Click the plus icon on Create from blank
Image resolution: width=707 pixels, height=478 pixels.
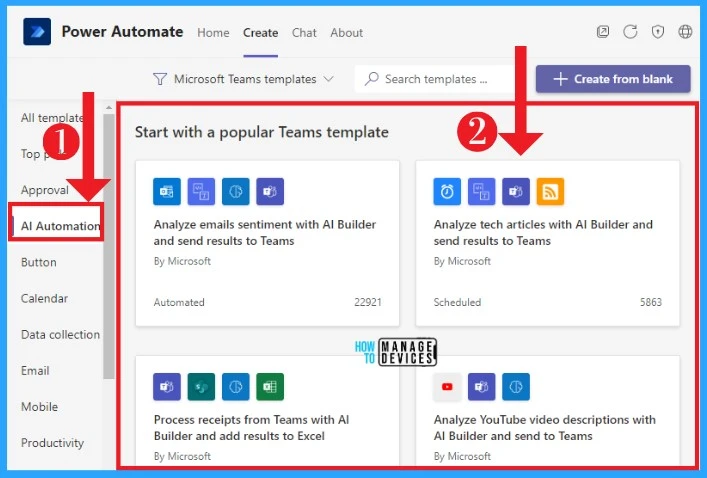(560, 79)
